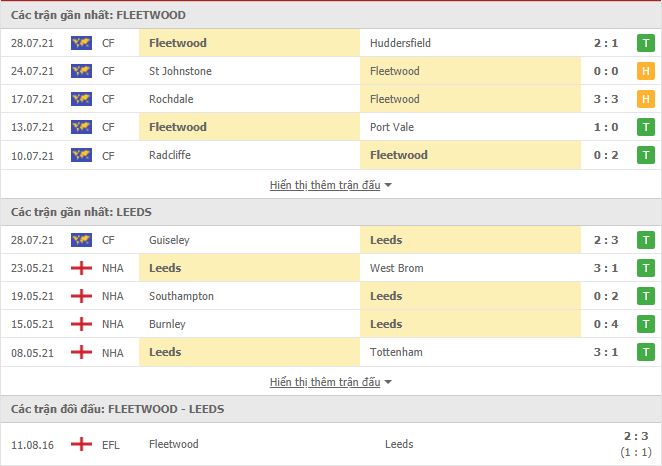Click date 11.08.16 in head-to-head row
Image resolution: width=662 pixels, height=466 pixels.
click(33, 445)
